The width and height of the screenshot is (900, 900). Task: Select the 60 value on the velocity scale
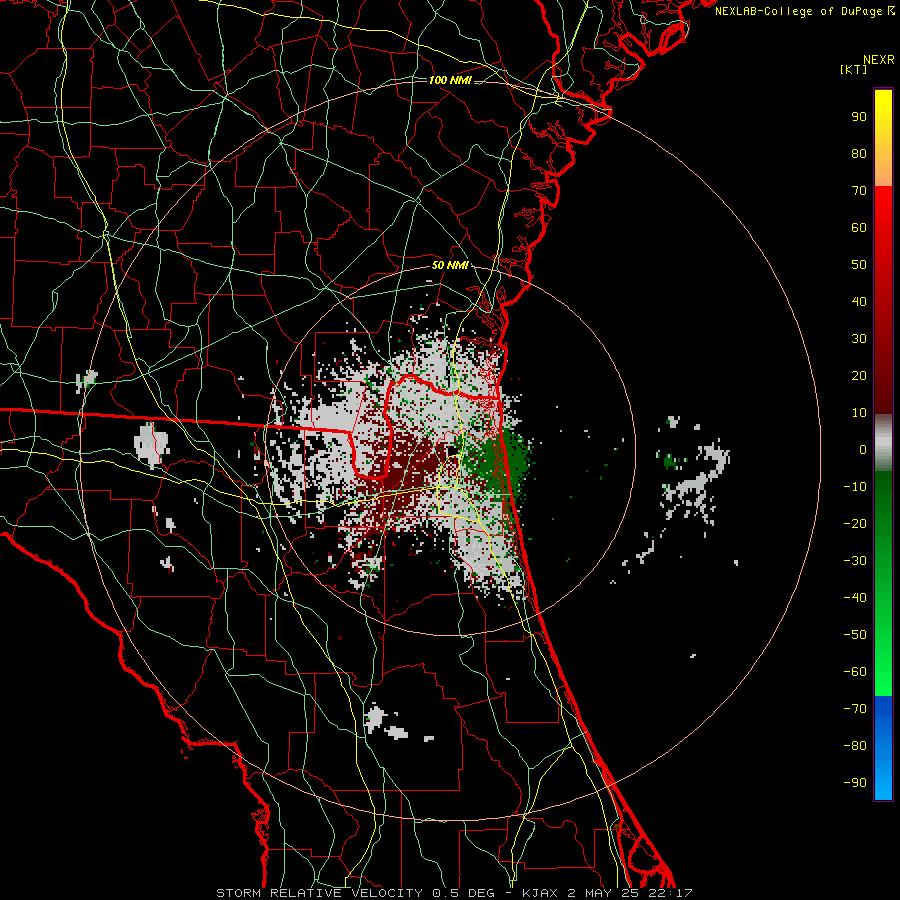point(859,227)
